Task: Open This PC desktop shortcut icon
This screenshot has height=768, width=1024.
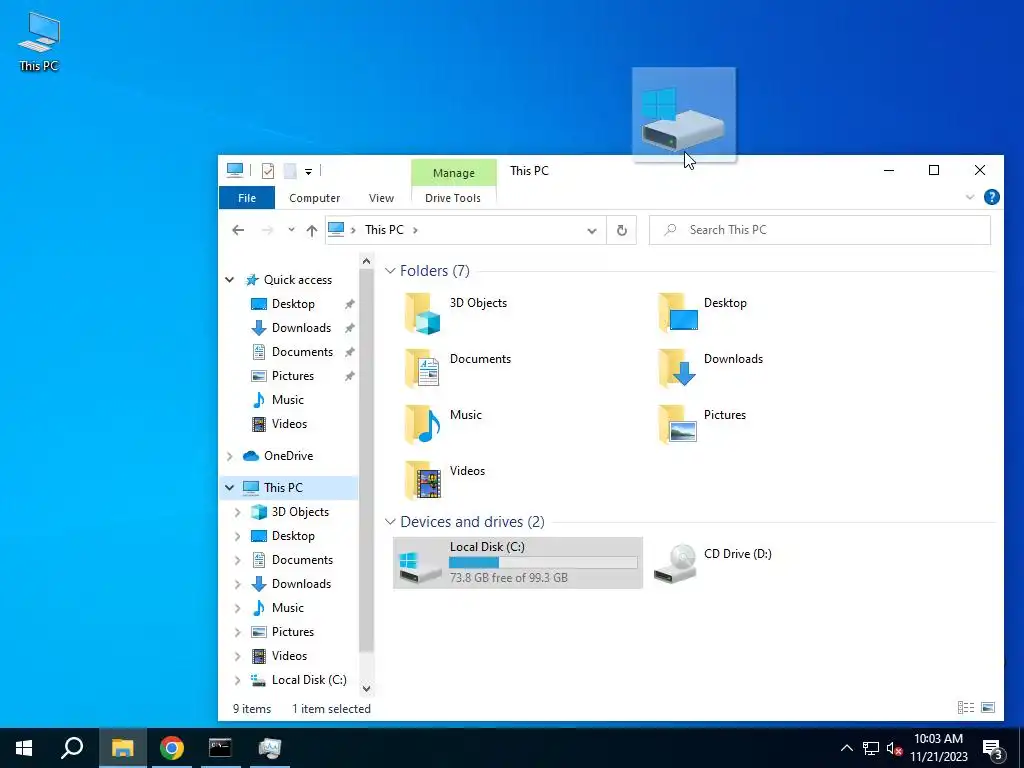Action: pos(39,42)
